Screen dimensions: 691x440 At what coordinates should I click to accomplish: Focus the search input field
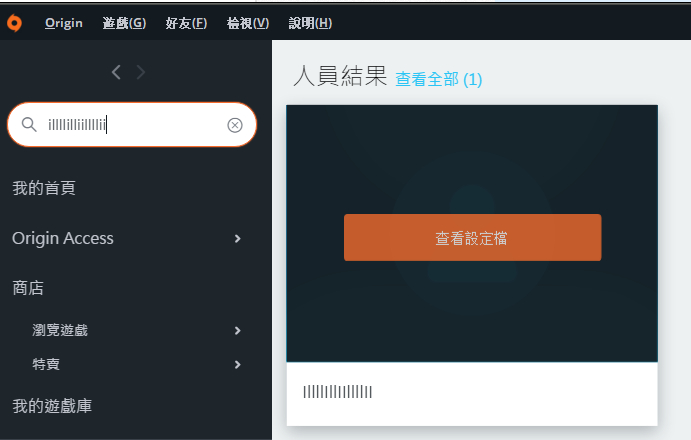(x=132, y=125)
